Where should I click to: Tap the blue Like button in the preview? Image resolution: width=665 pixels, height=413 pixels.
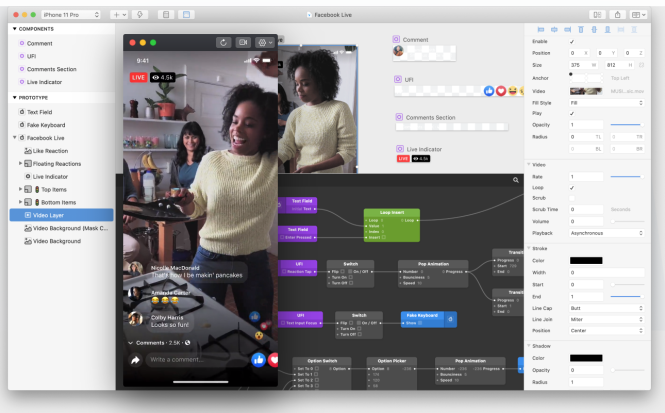click(258, 360)
